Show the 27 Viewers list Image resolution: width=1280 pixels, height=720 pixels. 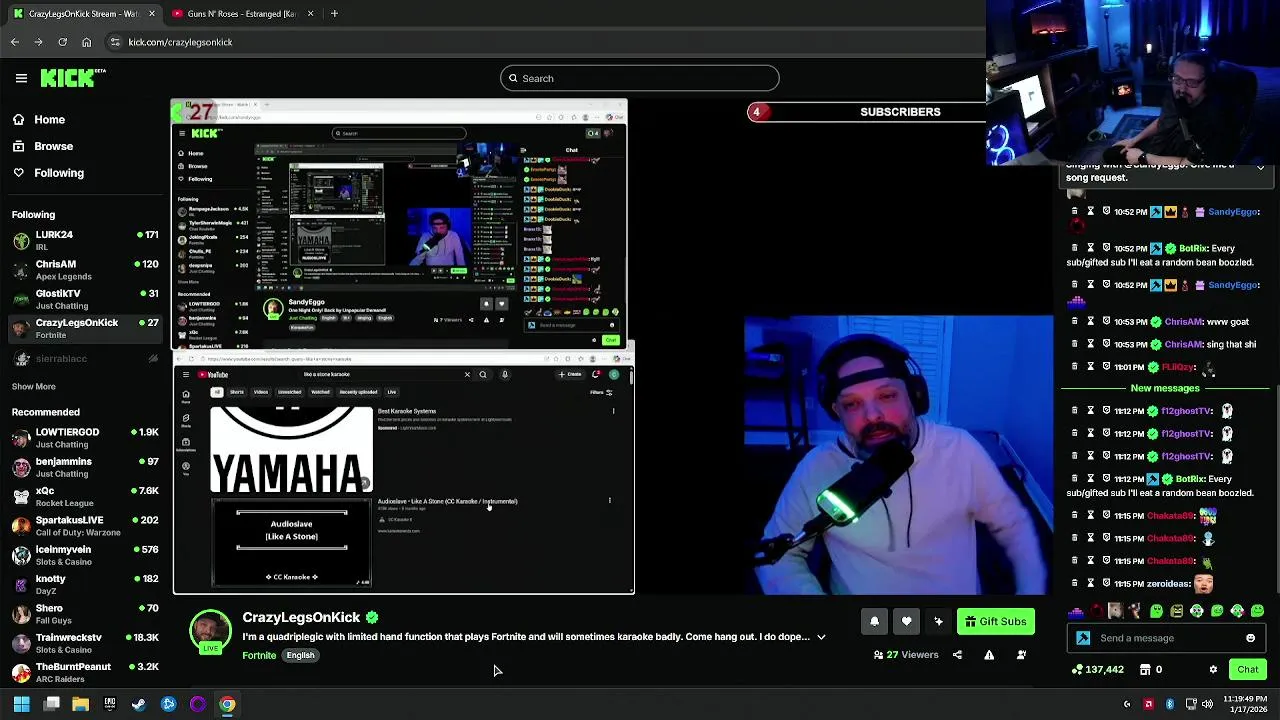906,655
